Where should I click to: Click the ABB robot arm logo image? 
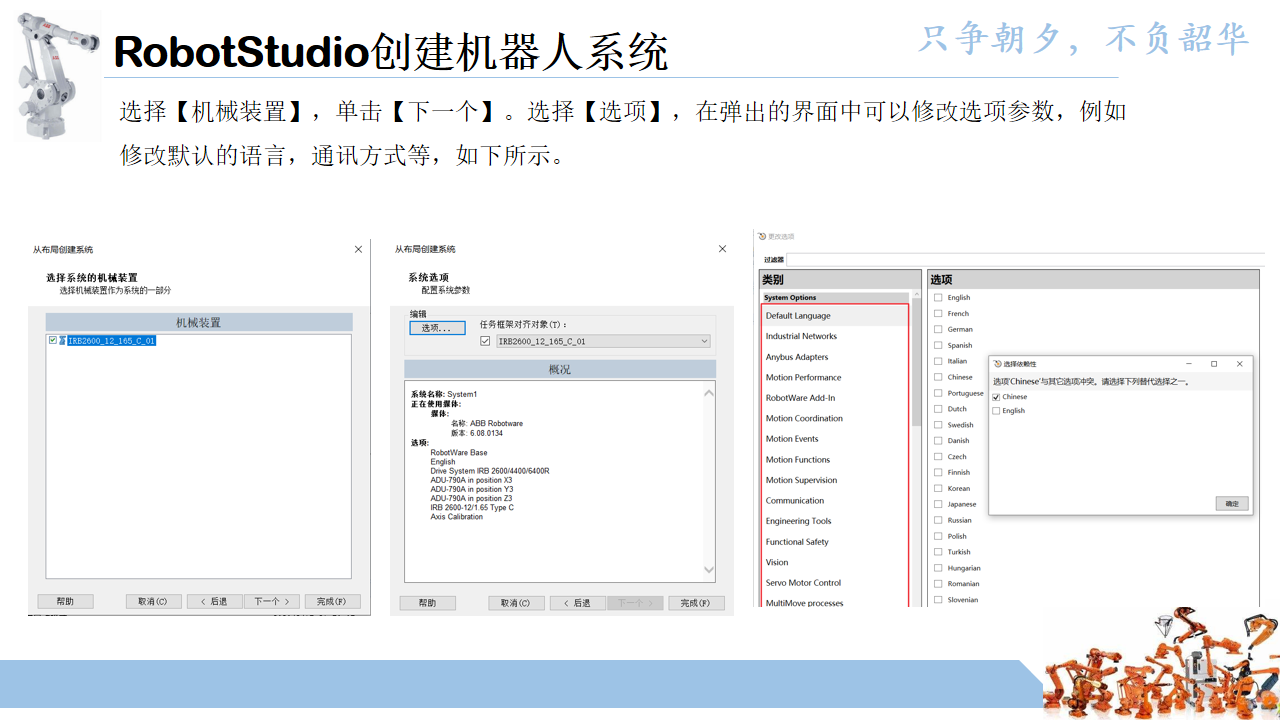[55, 70]
